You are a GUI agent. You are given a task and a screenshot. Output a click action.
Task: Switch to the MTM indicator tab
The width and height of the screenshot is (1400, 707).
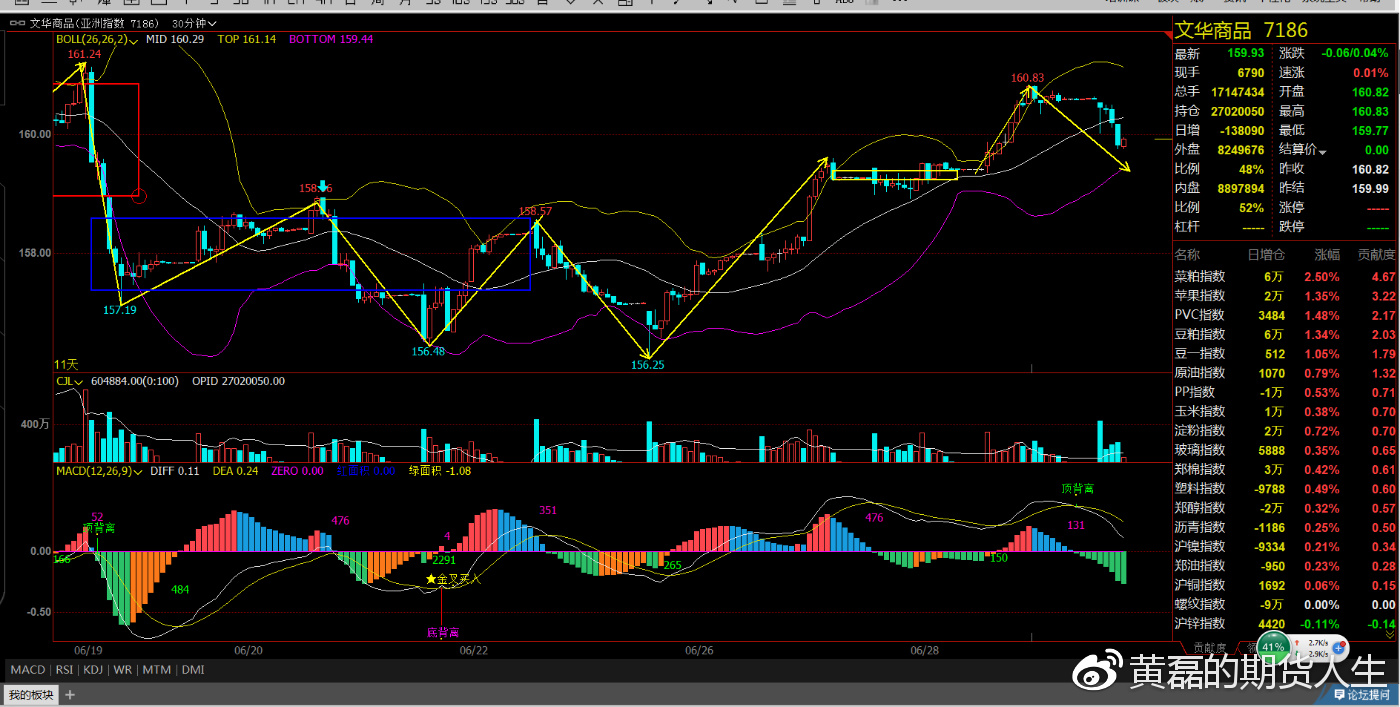tap(155, 670)
